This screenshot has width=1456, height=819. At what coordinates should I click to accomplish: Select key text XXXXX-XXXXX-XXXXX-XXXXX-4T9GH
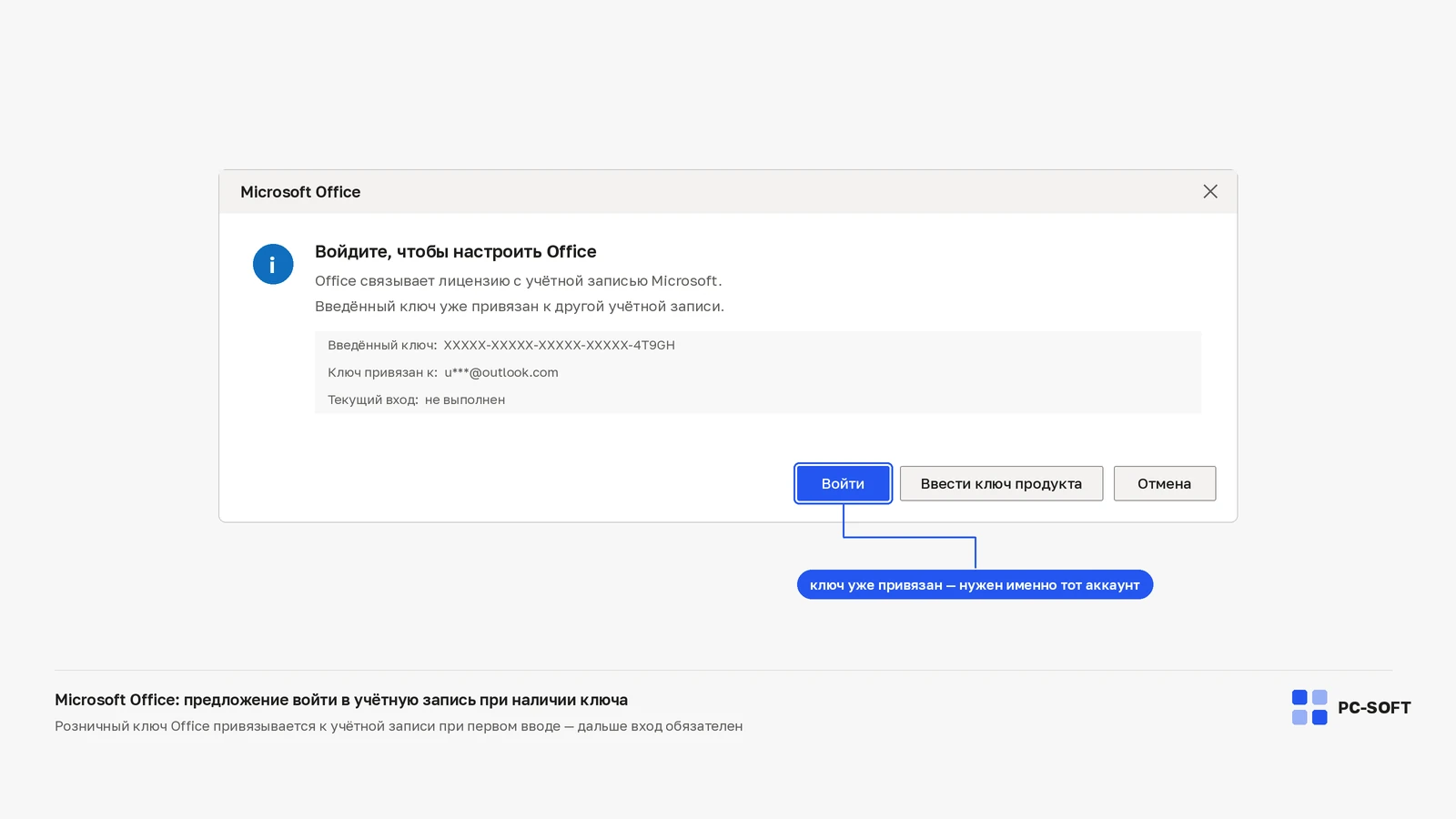coord(559,345)
